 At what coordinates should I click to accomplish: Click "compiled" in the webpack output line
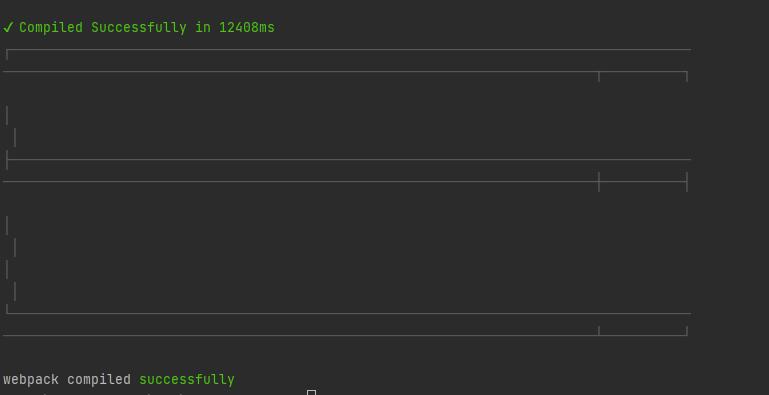click(99, 380)
